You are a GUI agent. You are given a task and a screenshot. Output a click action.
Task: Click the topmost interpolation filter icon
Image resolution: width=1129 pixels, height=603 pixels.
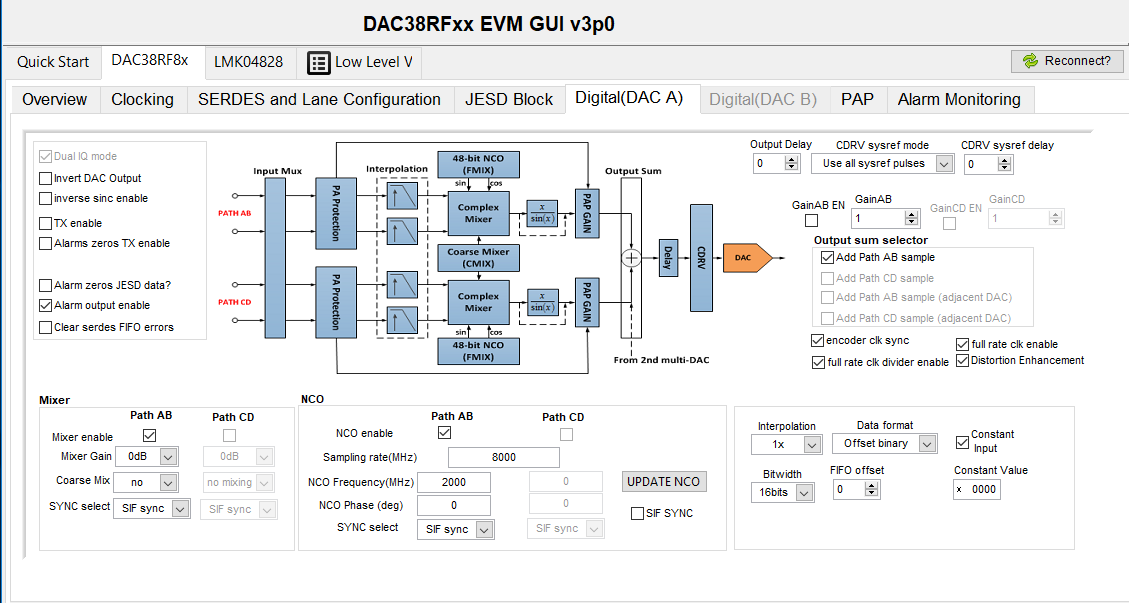click(x=402, y=196)
